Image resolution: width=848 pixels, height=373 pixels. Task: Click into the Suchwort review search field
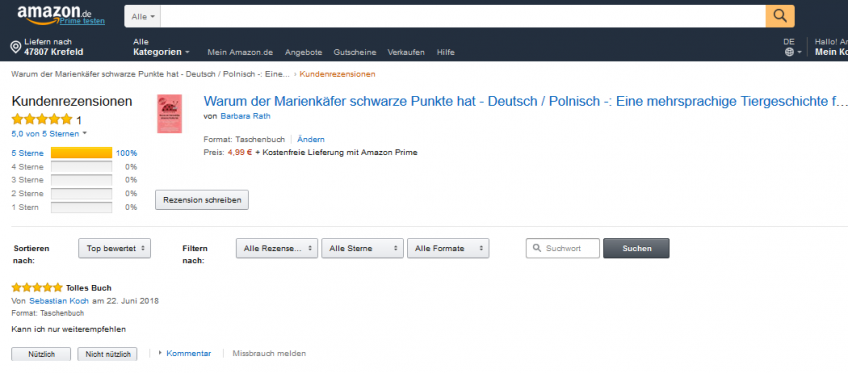563,248
